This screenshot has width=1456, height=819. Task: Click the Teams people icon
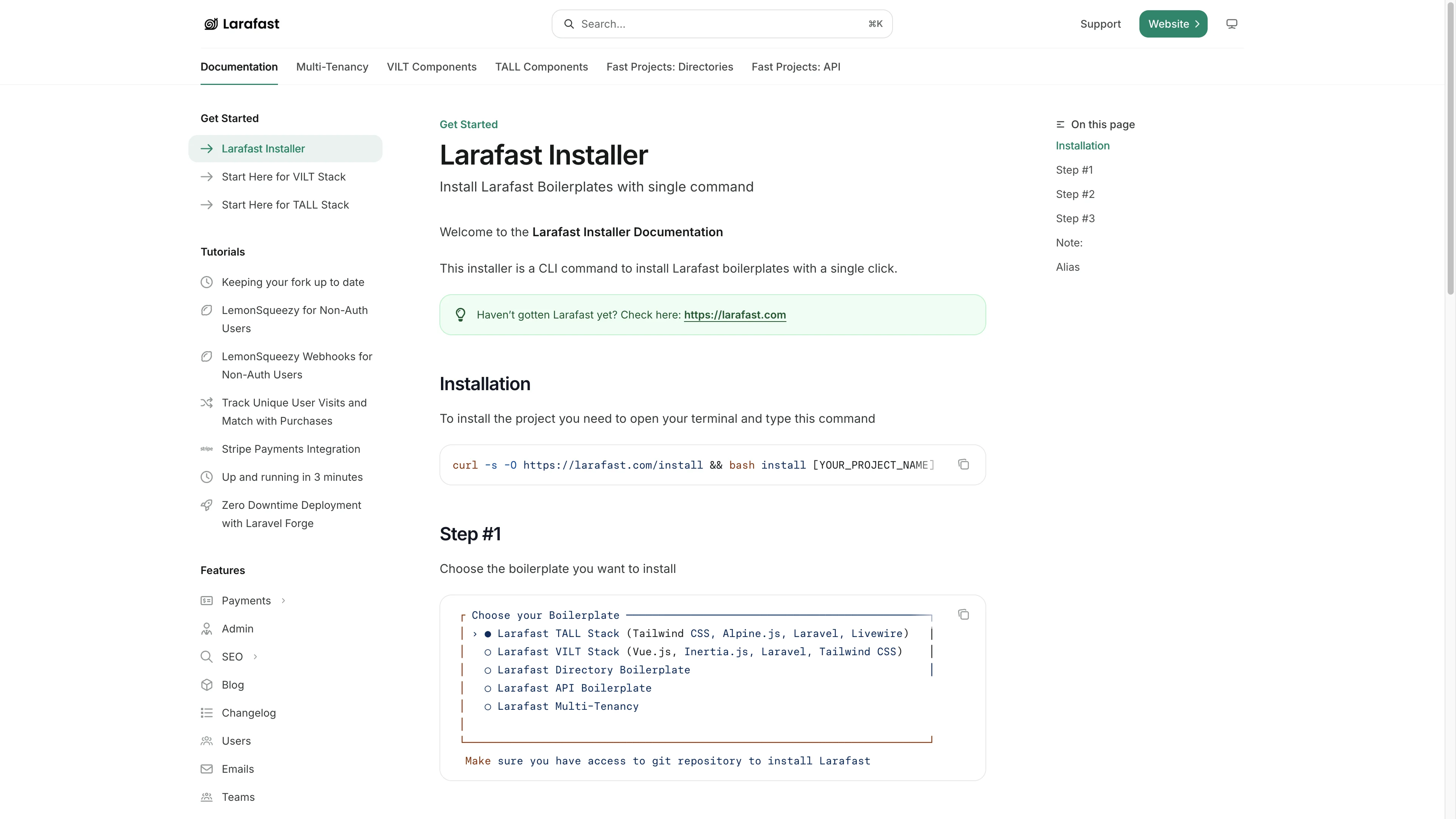207,797
